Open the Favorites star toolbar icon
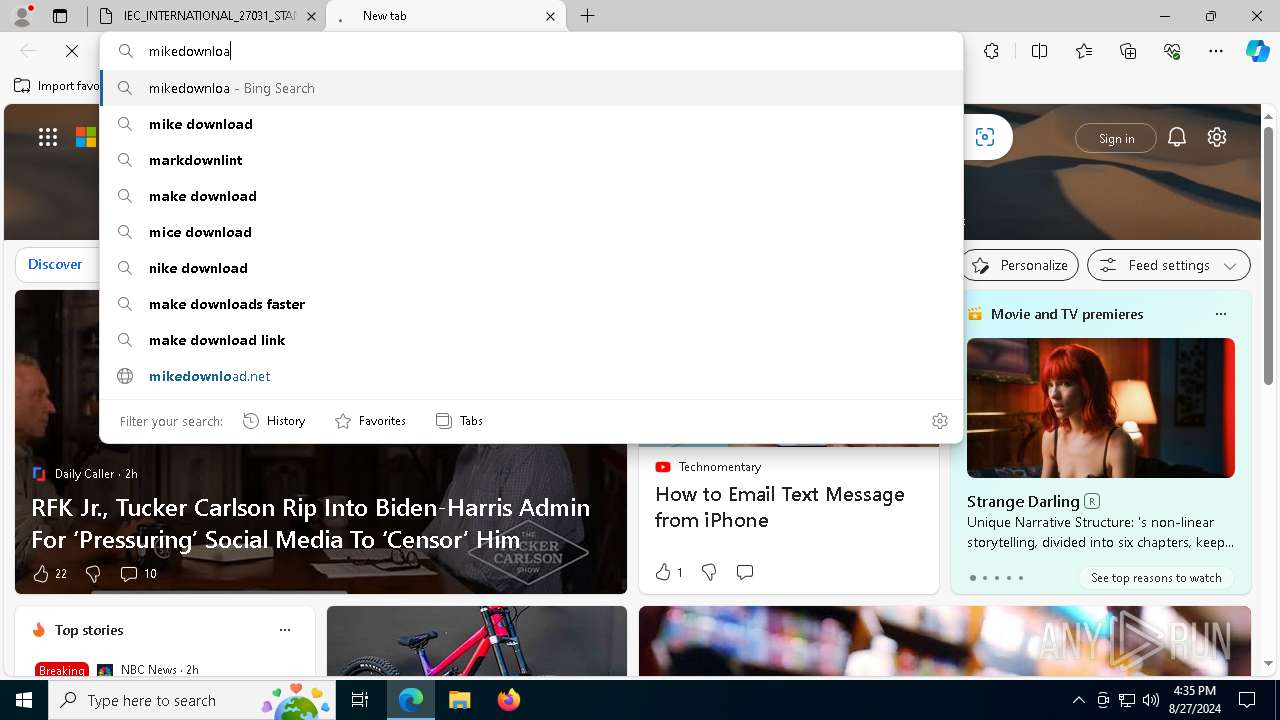Screen dimensions: 1280x720 coord(1084,51)
